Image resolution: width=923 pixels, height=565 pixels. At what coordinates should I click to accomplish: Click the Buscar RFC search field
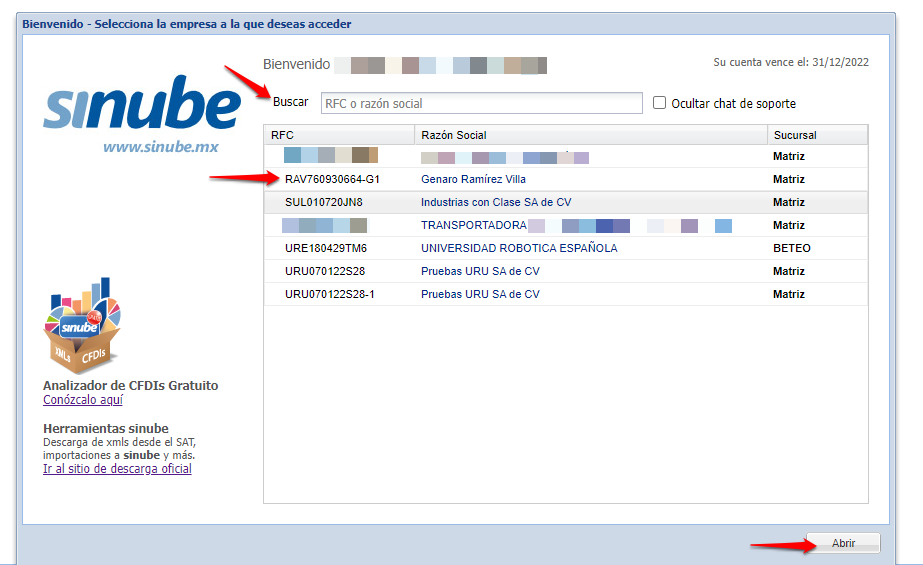[x=481, y=103]
